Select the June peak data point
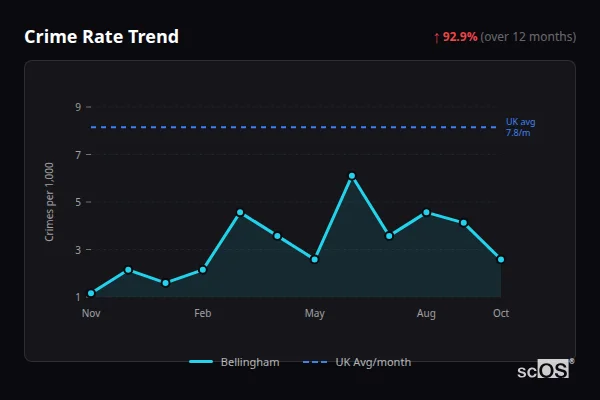 (x=352, y=176)
